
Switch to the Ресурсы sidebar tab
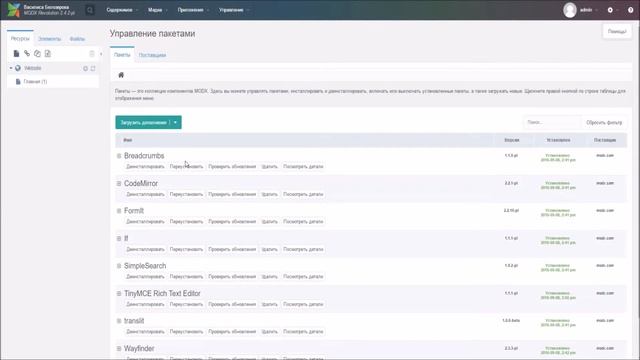tap(20, 39)
